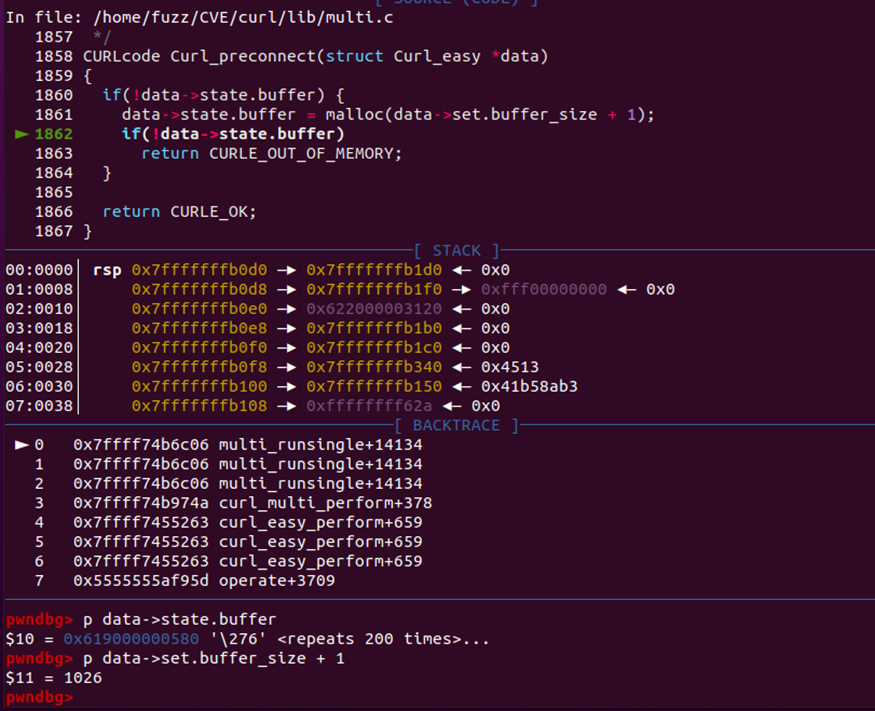The height and width of the screenshot is (711, 875).
Task: Click the BACKTRACE section header
Action: point(457,426)
